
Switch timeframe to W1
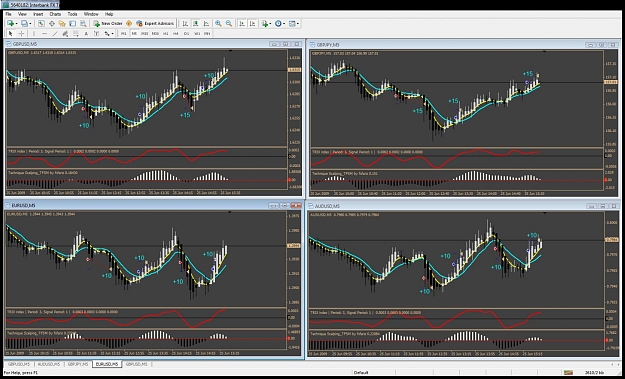point(197,33)
